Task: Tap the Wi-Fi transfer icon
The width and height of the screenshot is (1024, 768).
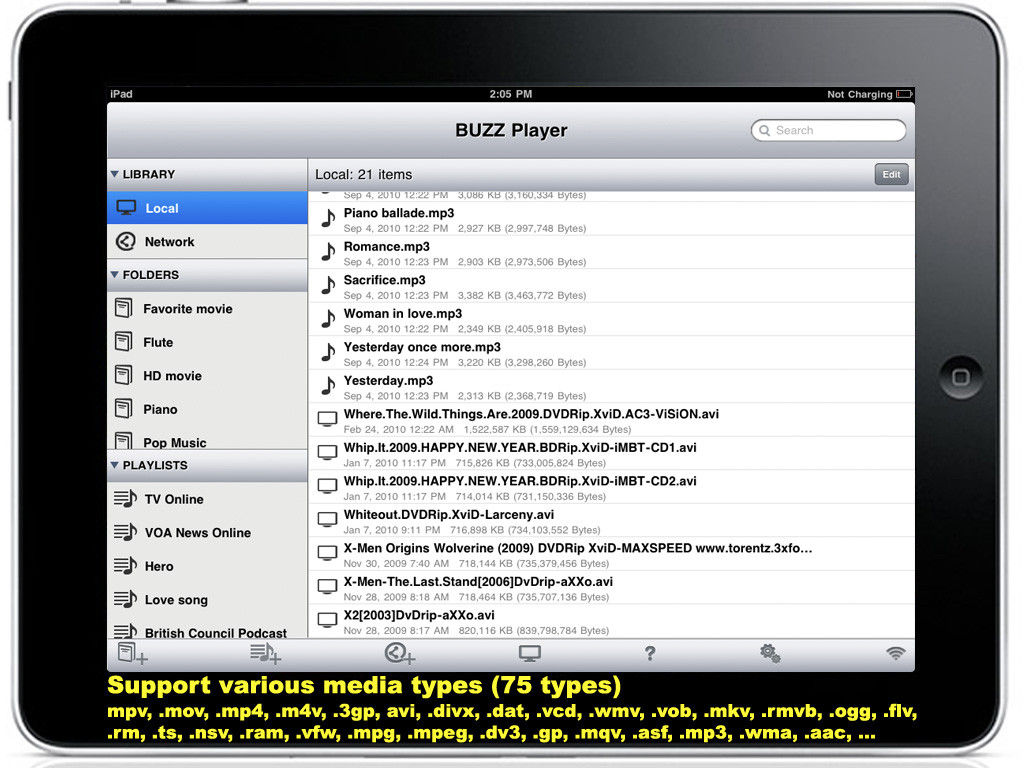Action: point(895,653)
